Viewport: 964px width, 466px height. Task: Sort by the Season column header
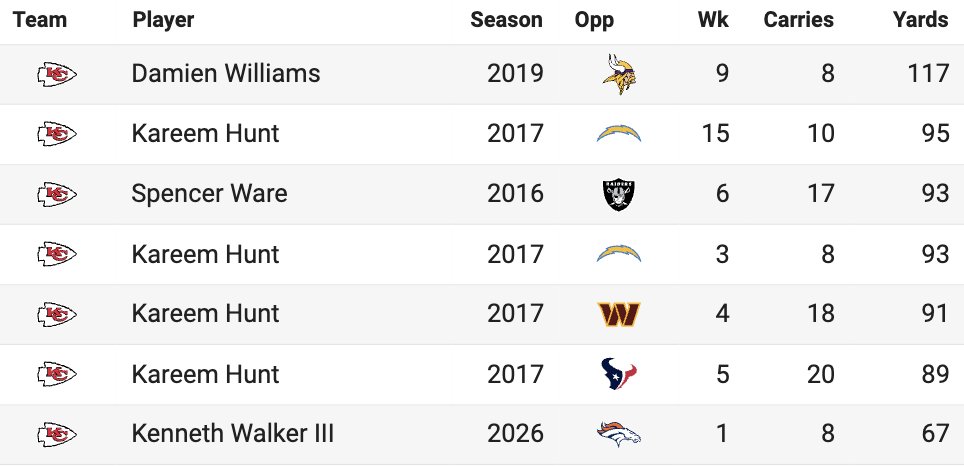tap(507, 20)
